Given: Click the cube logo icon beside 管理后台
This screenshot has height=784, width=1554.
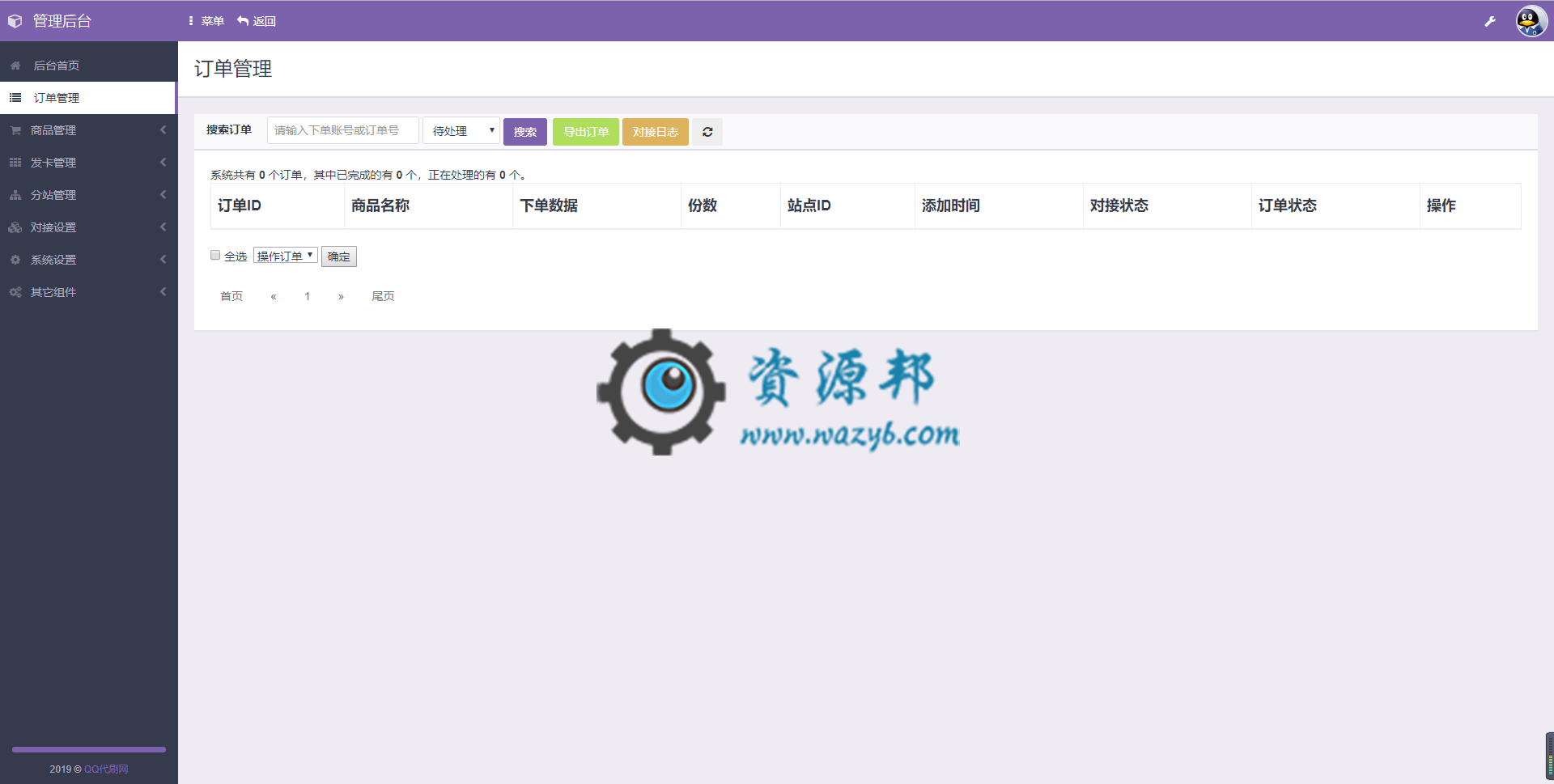Looking at the screenshot, I should click(x=15, y=21).
